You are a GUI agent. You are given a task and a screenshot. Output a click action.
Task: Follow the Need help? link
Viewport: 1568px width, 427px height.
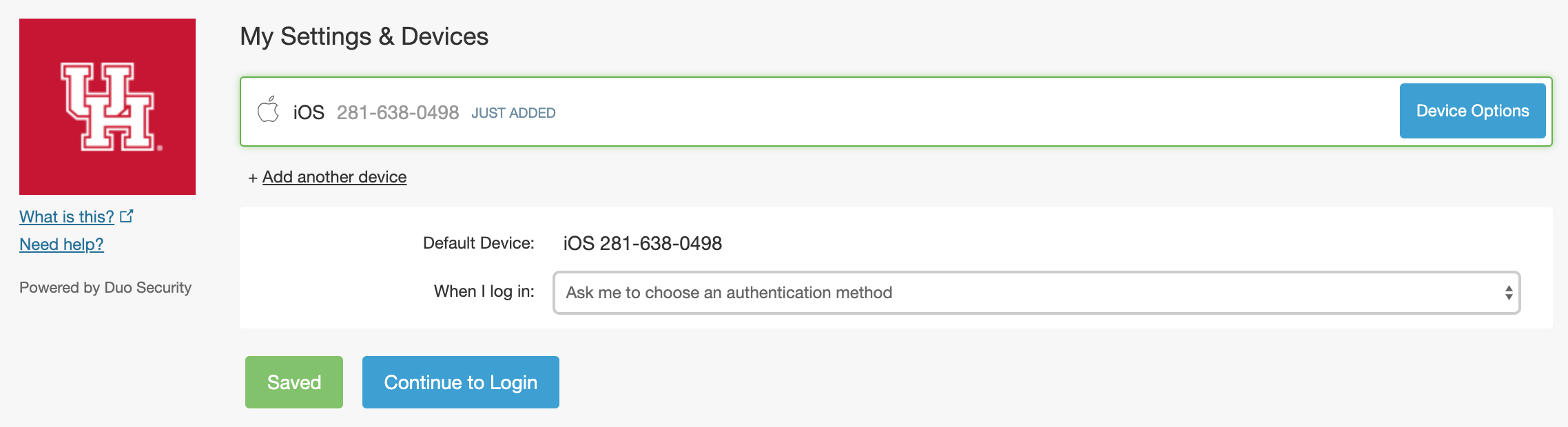(x=61, y=244)
